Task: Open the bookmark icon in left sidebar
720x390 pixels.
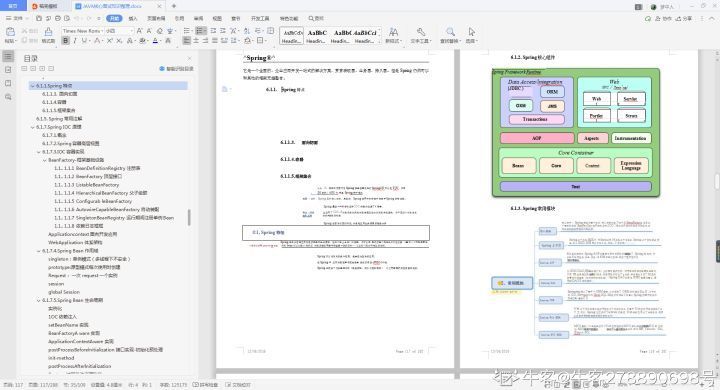Action: (x=8, y=83)
